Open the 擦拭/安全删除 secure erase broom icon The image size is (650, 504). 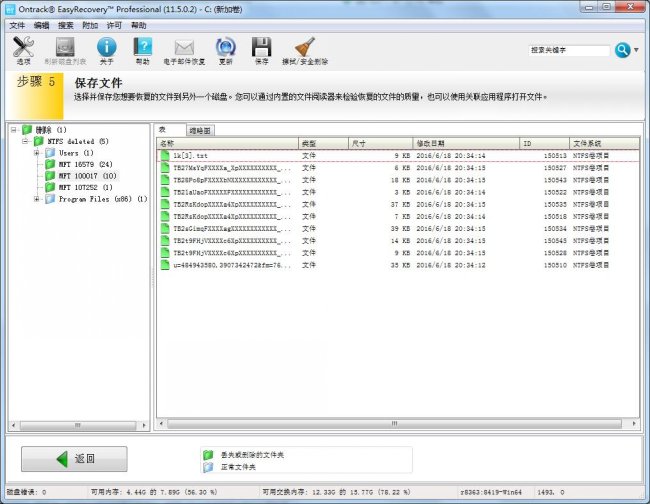pyautogui.click(x=305, y=46)
